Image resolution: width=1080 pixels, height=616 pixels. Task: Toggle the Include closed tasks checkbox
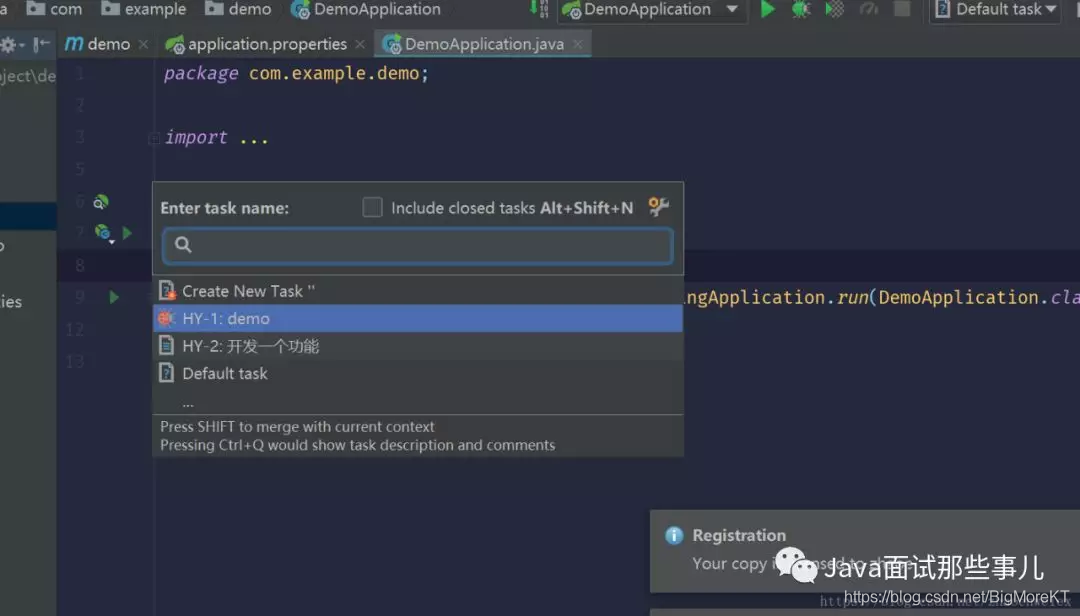(372, 207)
